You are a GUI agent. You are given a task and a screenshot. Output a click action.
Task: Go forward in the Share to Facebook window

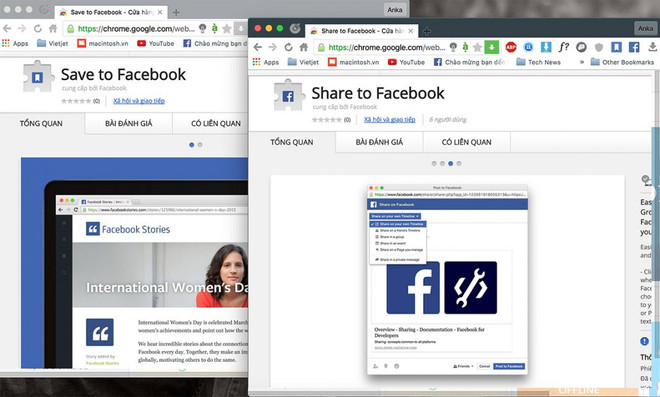[273, 47]
